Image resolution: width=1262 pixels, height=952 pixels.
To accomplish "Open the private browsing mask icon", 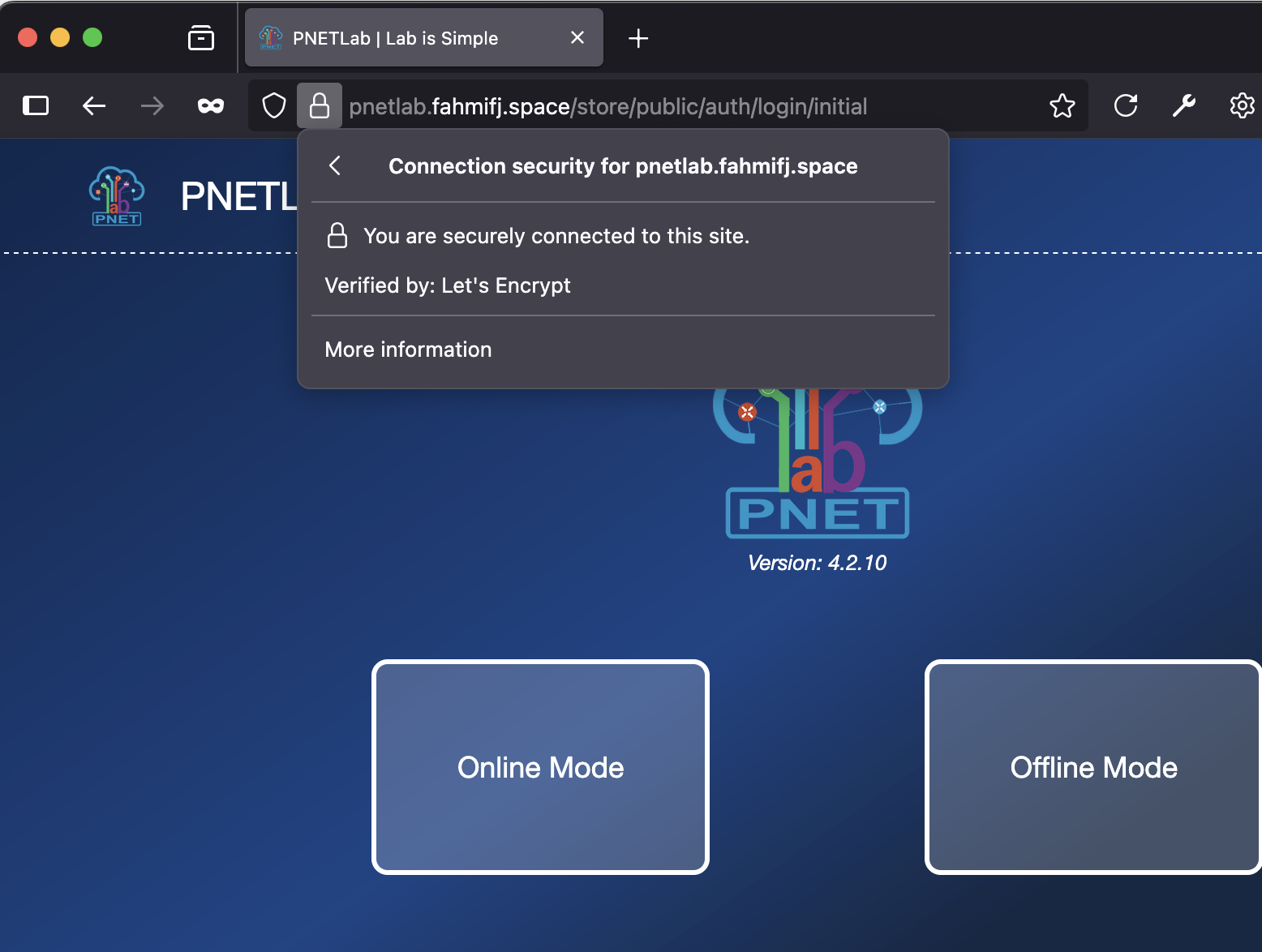I will click(x=211, y=105).
